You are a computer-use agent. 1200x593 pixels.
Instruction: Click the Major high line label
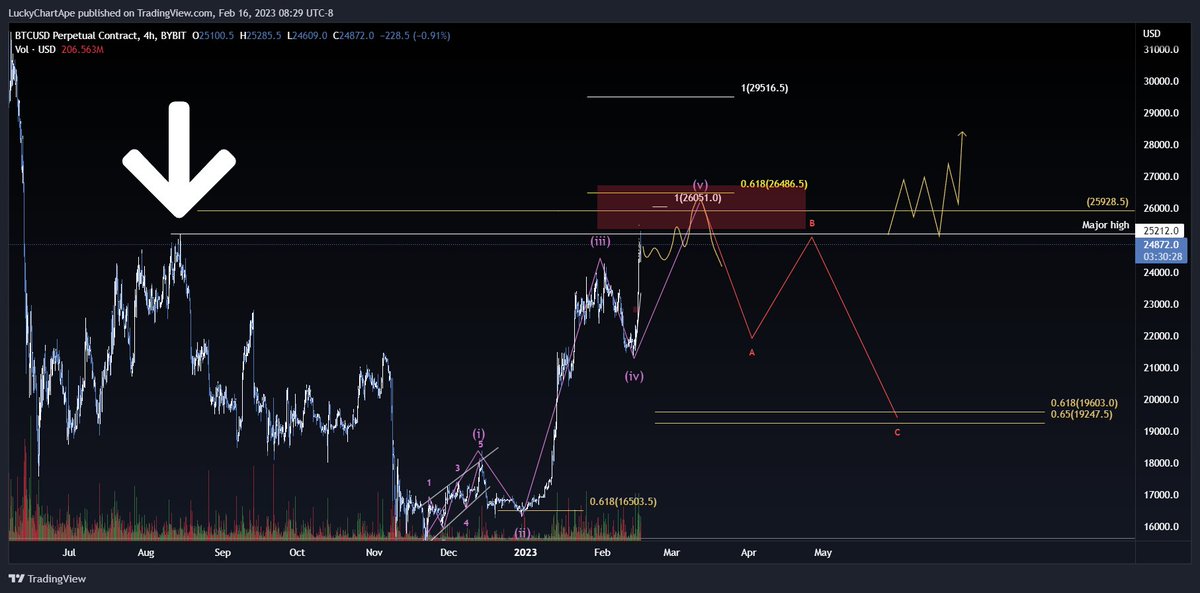coord(1105,225)
